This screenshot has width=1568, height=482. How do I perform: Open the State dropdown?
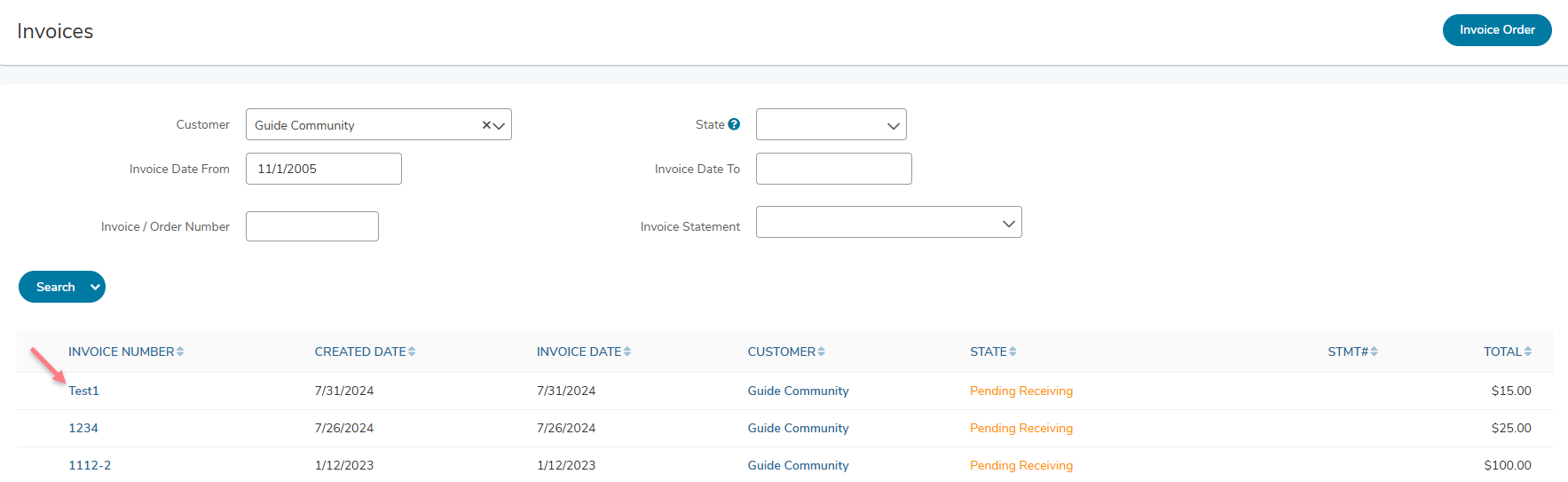(831, 124)
